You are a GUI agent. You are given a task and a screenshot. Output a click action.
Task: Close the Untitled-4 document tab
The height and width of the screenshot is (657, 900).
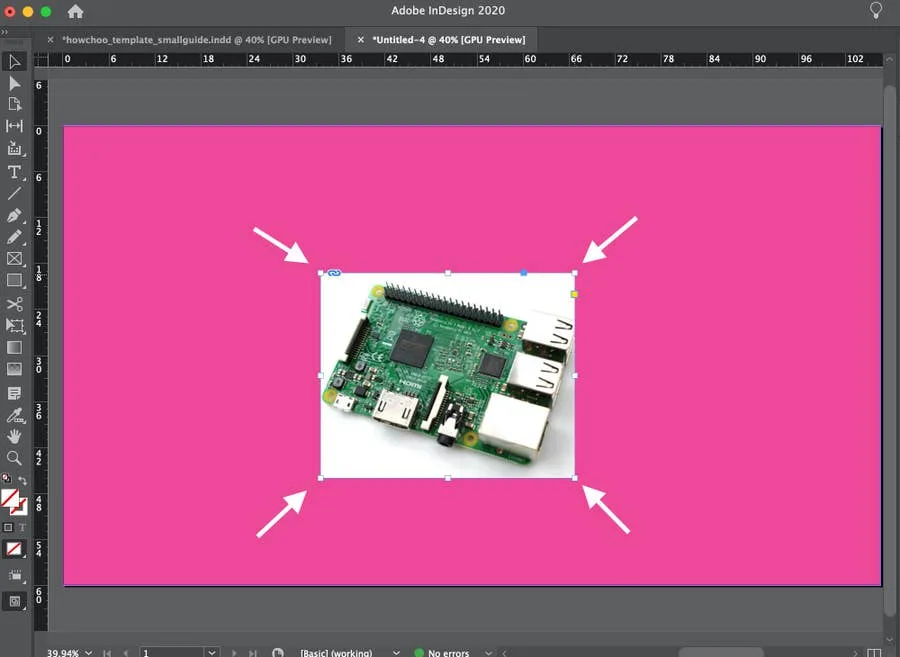coord(361,39)
